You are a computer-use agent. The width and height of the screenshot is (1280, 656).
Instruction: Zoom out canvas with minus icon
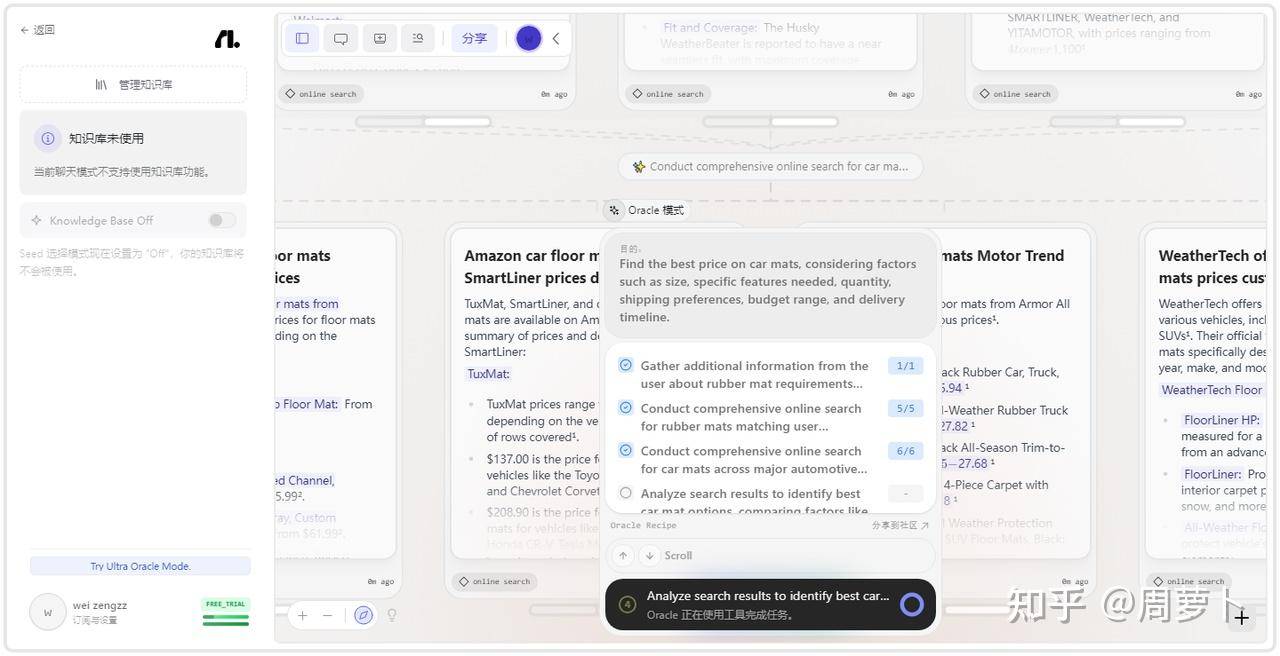click(327, 615)
